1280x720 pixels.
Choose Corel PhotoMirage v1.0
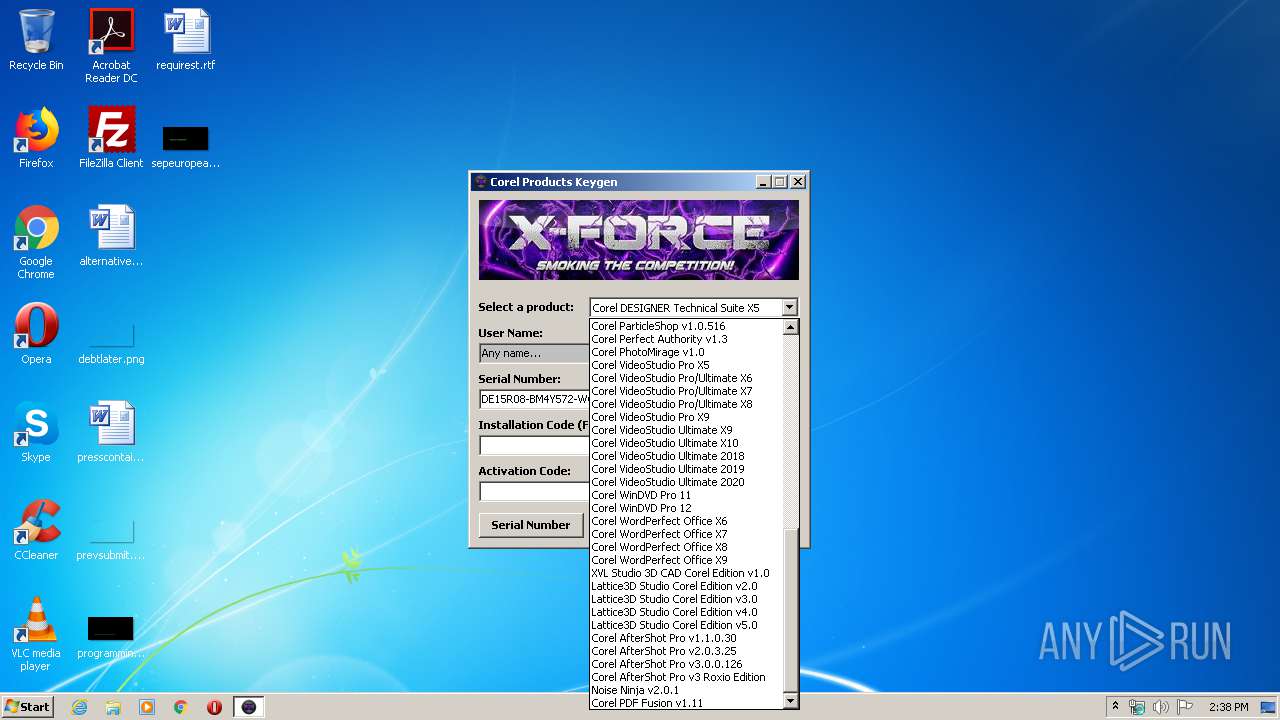pos(686,352)
